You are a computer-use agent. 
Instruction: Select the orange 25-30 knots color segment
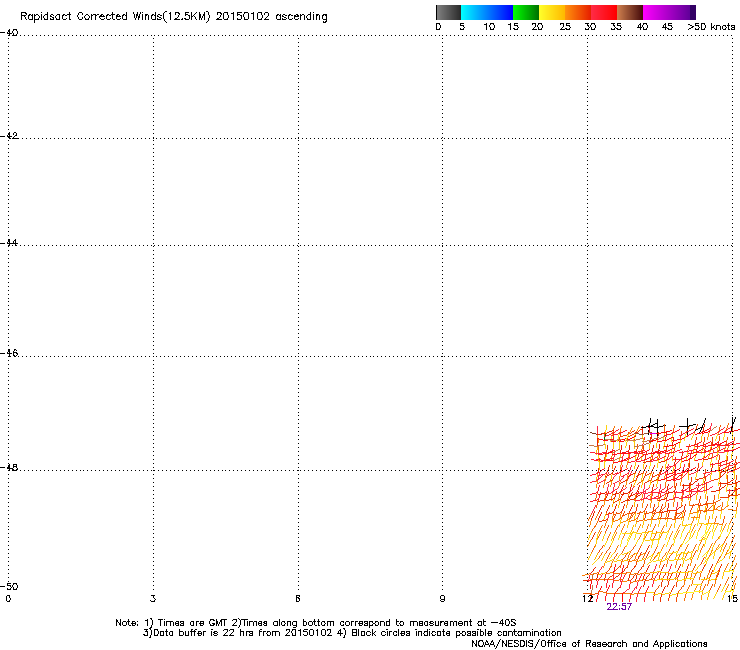tap(578, 12)
